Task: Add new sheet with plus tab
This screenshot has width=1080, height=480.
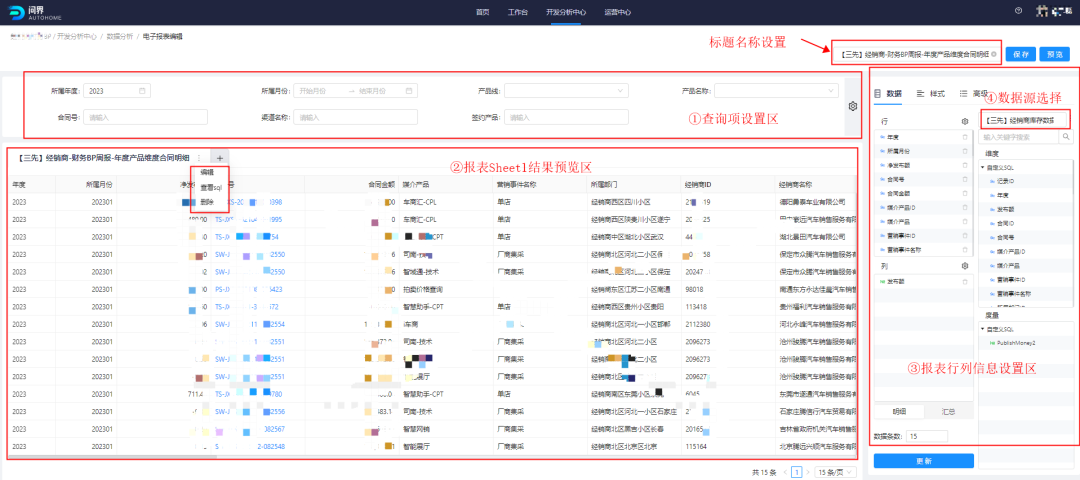Action: 220,158
